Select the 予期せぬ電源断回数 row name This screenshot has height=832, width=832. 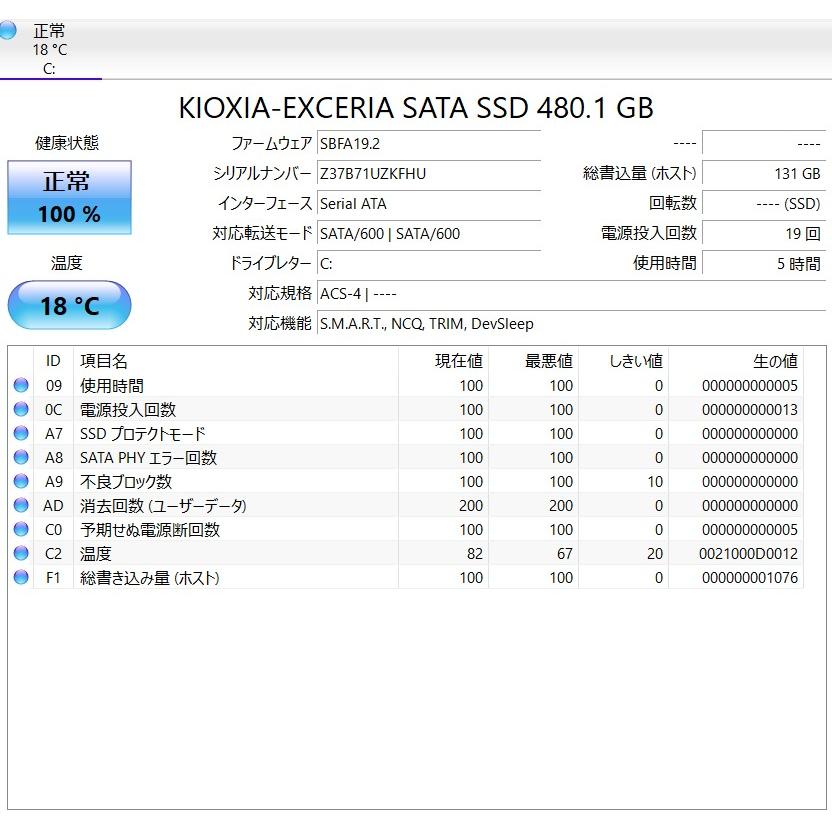150,530
